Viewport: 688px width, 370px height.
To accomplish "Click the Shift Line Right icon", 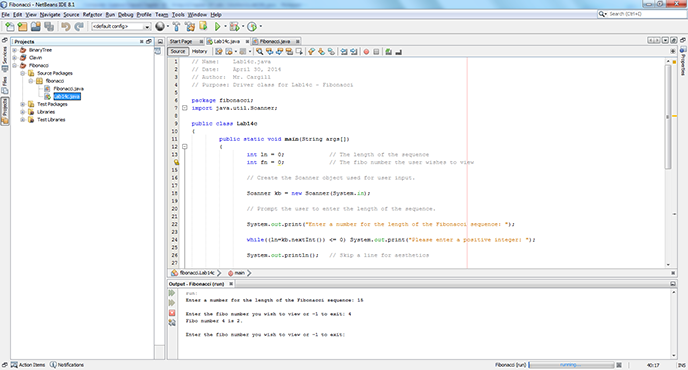I will pyautogui.click(x=354, y=52).
